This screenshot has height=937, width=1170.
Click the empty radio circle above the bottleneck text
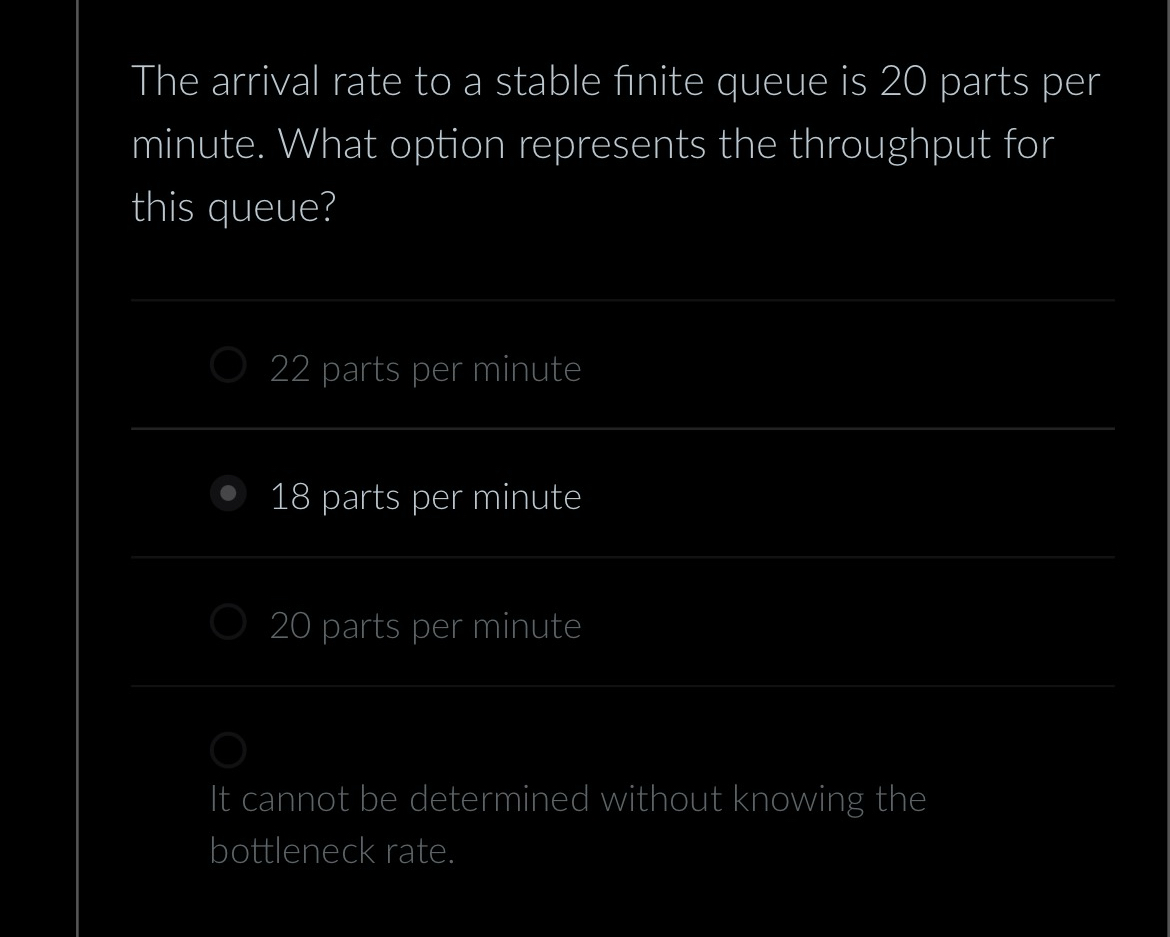click(228, 748)
